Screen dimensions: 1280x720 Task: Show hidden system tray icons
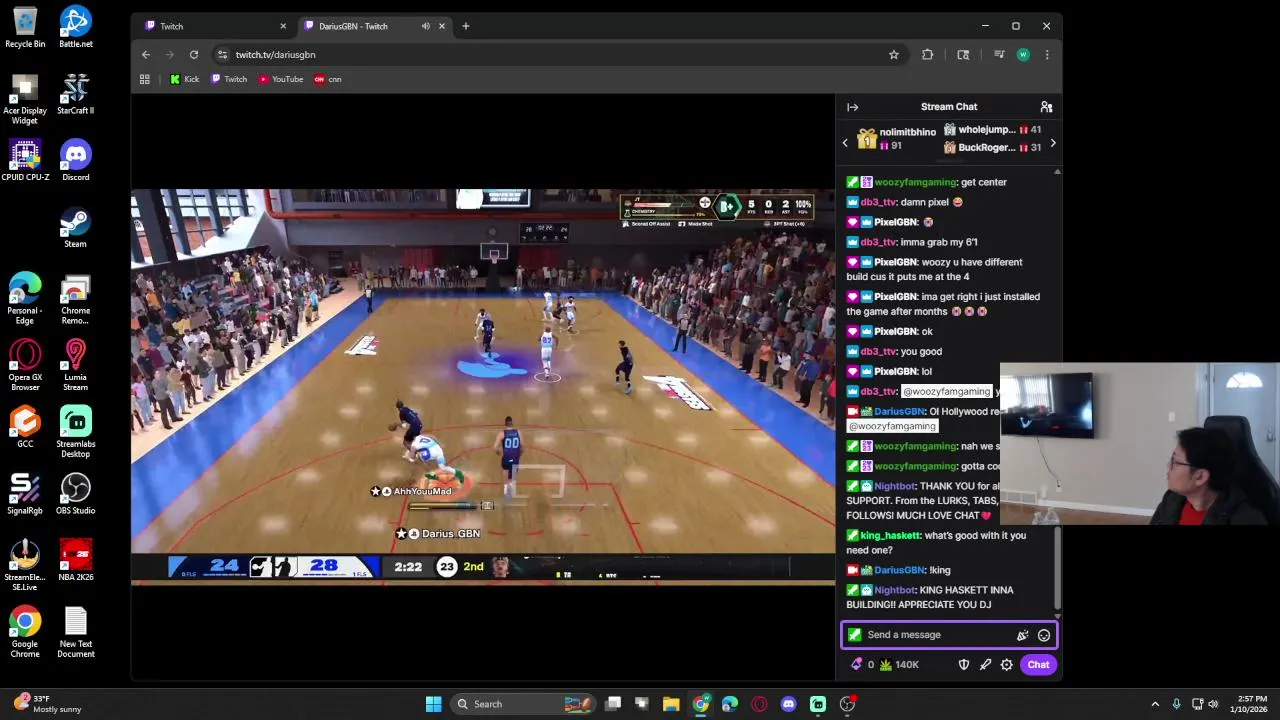pos(1155,704)
